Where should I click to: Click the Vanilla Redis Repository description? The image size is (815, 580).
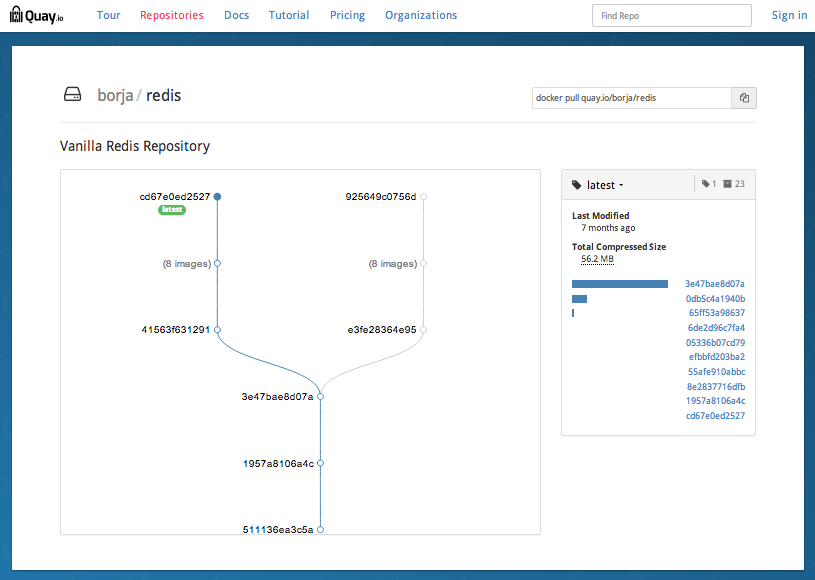pyautogui.click(x=135, y=147)
